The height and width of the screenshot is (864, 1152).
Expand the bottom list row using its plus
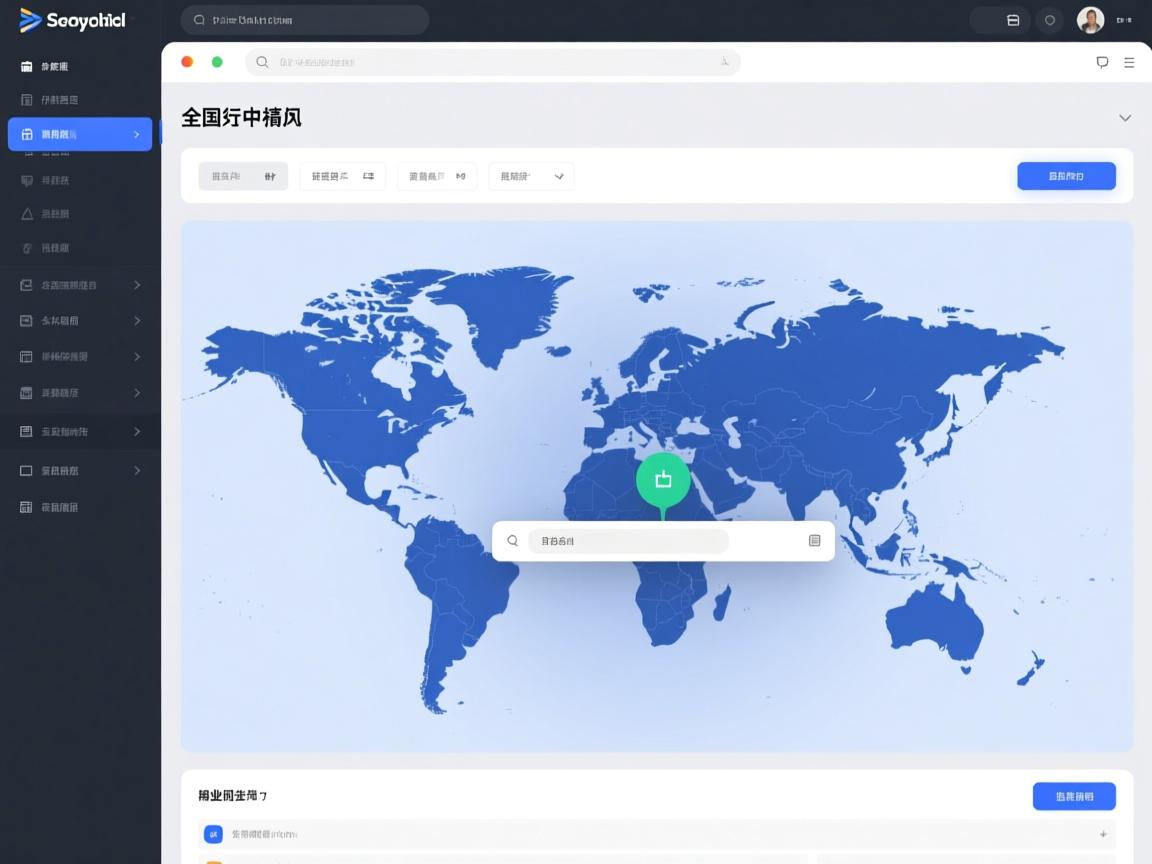(1102, 833)
